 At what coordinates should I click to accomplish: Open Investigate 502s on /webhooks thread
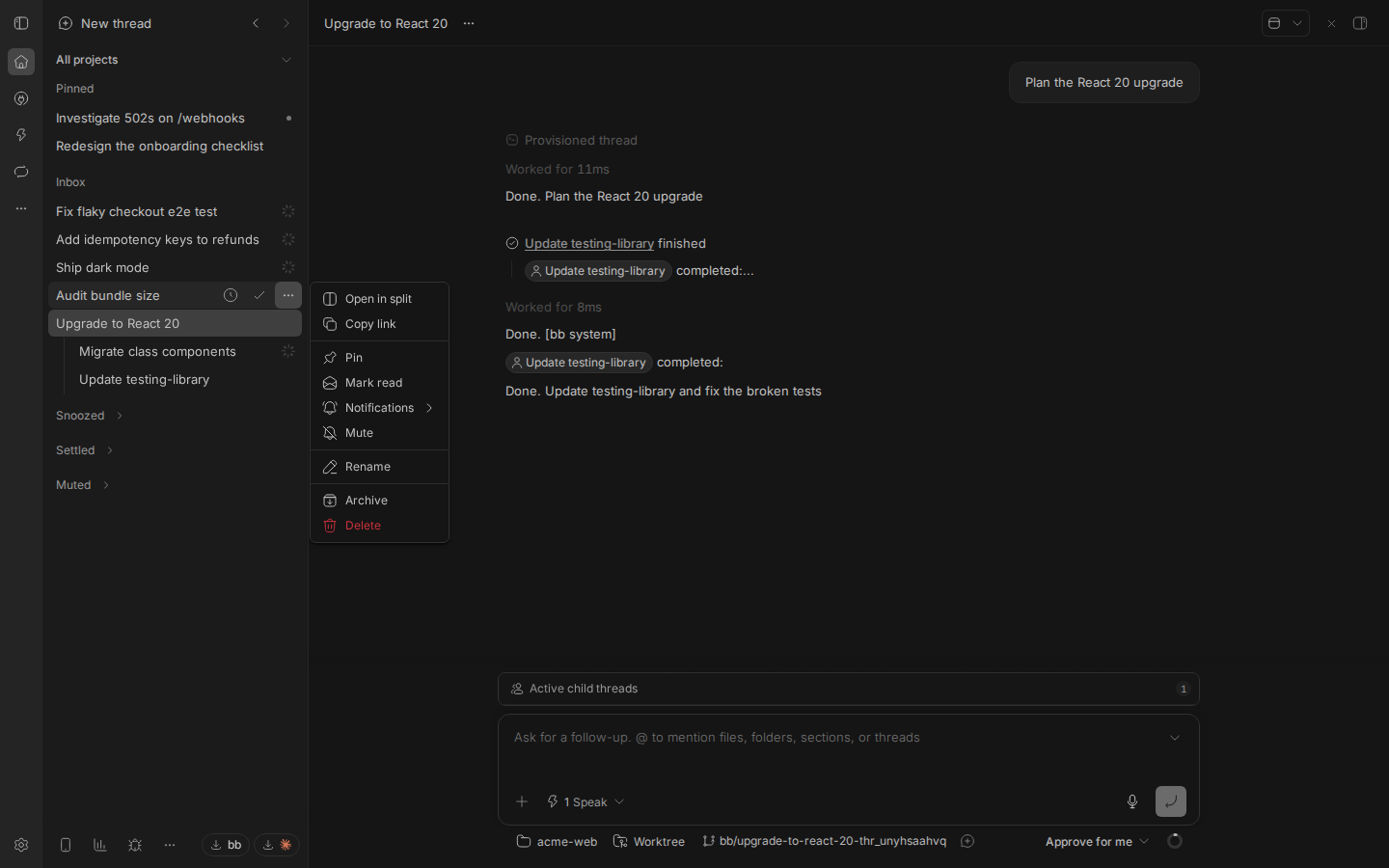coord(175,119)
